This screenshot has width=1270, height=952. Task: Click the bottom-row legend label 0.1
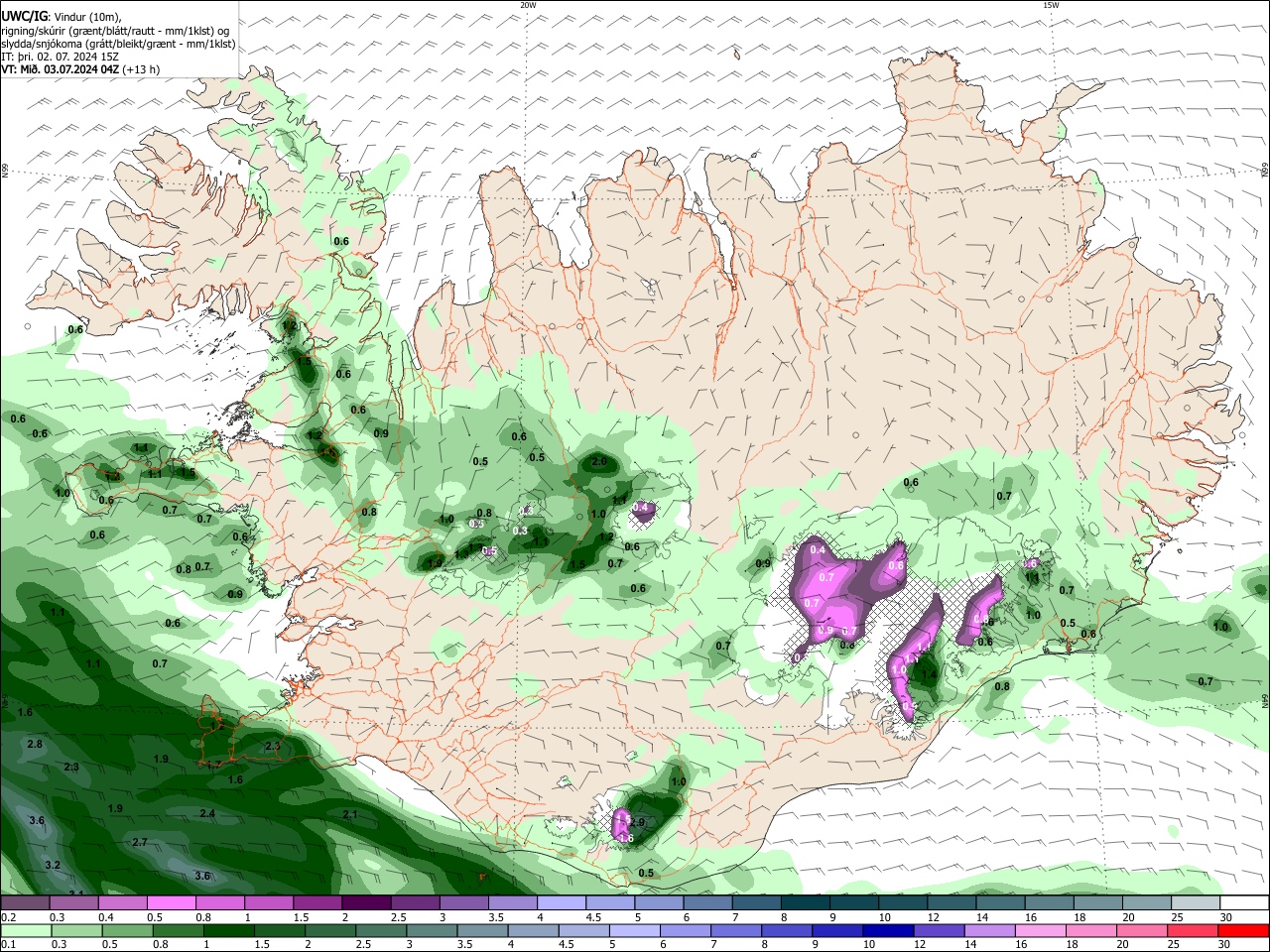[7, 944]
